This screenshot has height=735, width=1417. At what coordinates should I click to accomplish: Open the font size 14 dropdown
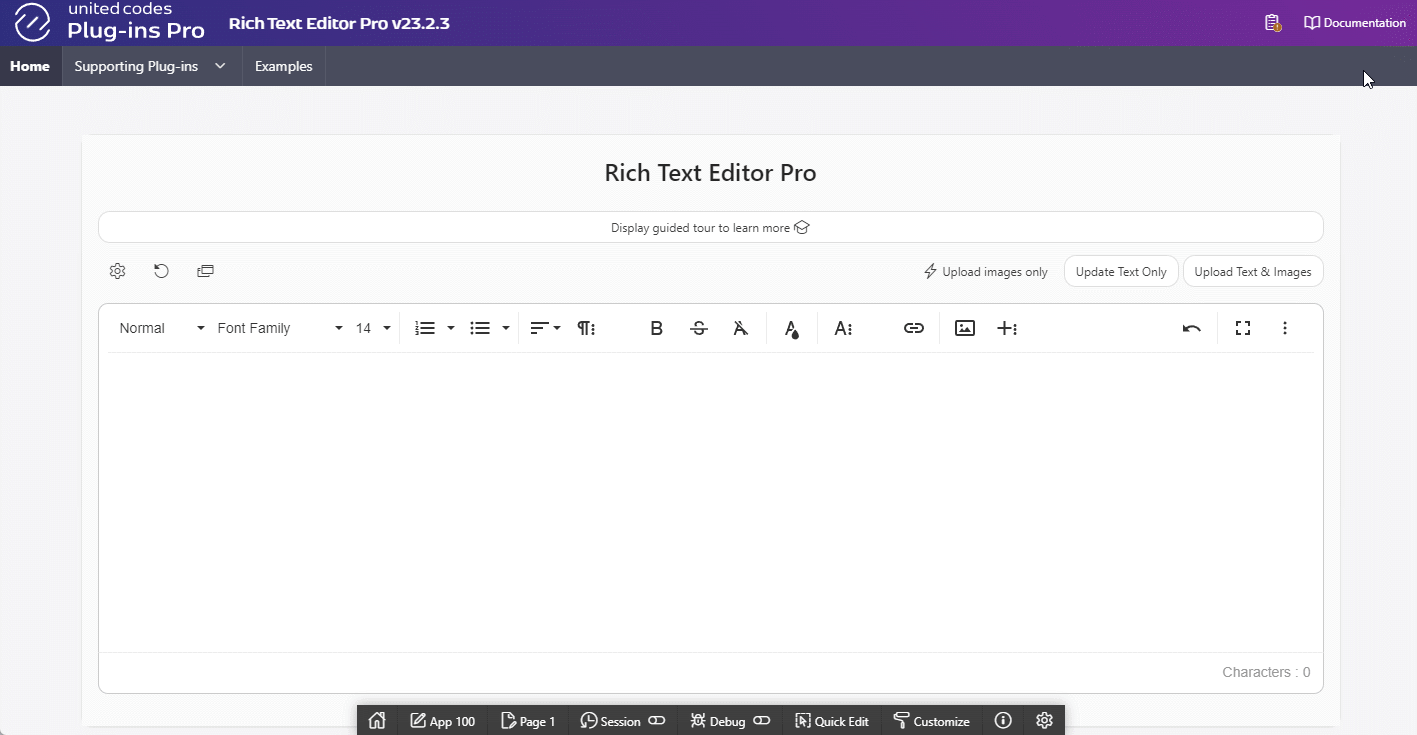372,328
